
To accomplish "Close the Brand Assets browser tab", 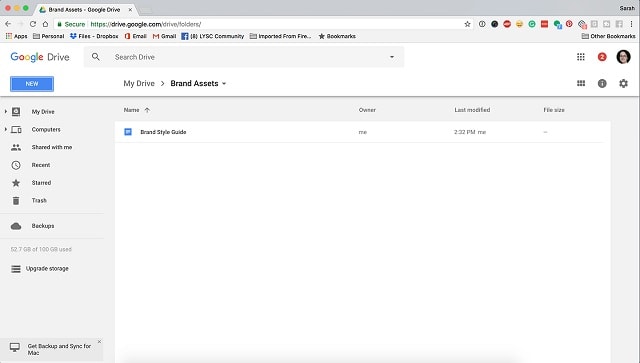I will pos(130,9).
